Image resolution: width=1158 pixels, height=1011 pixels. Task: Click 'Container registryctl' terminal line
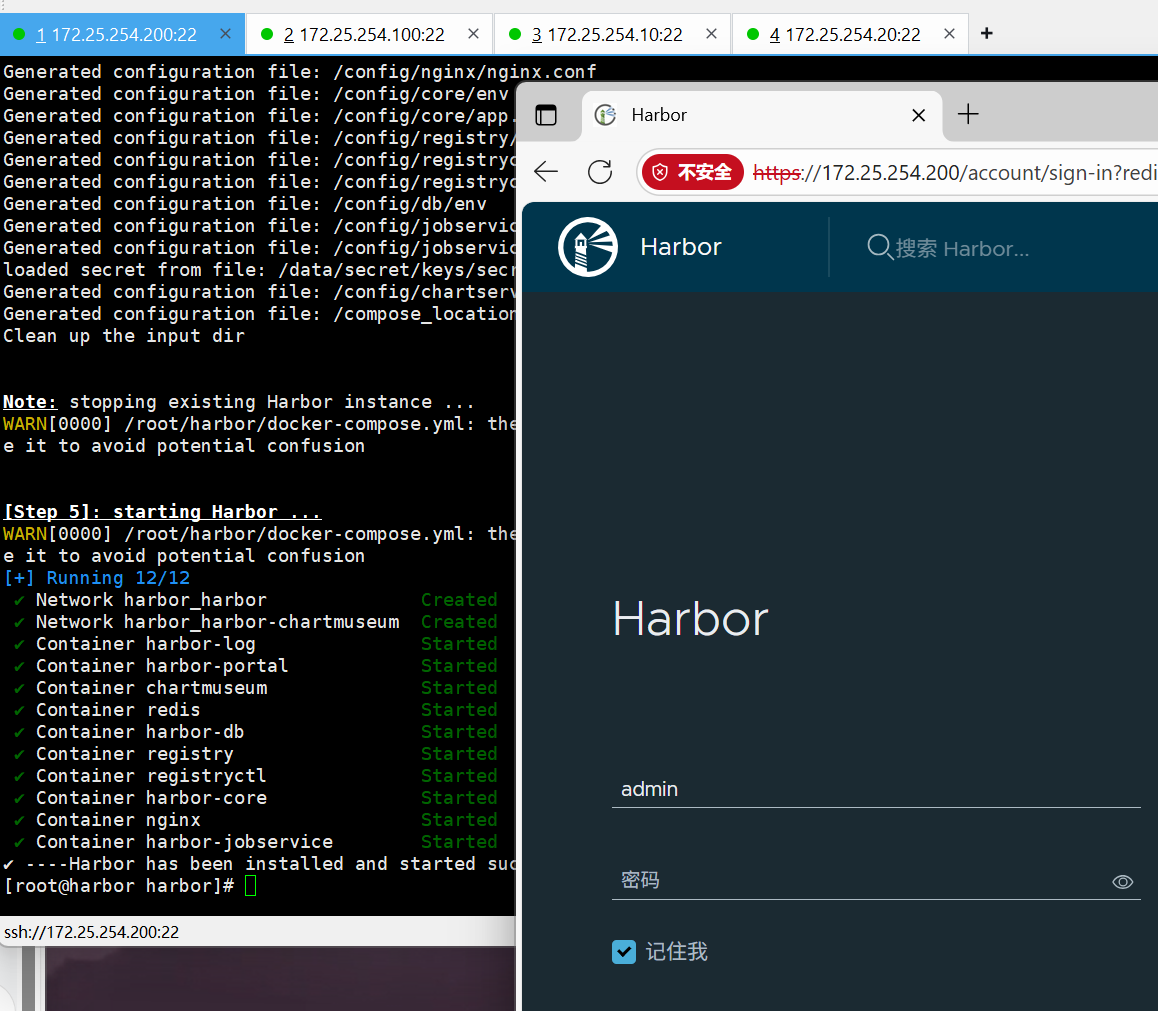(x=151, y=775)
